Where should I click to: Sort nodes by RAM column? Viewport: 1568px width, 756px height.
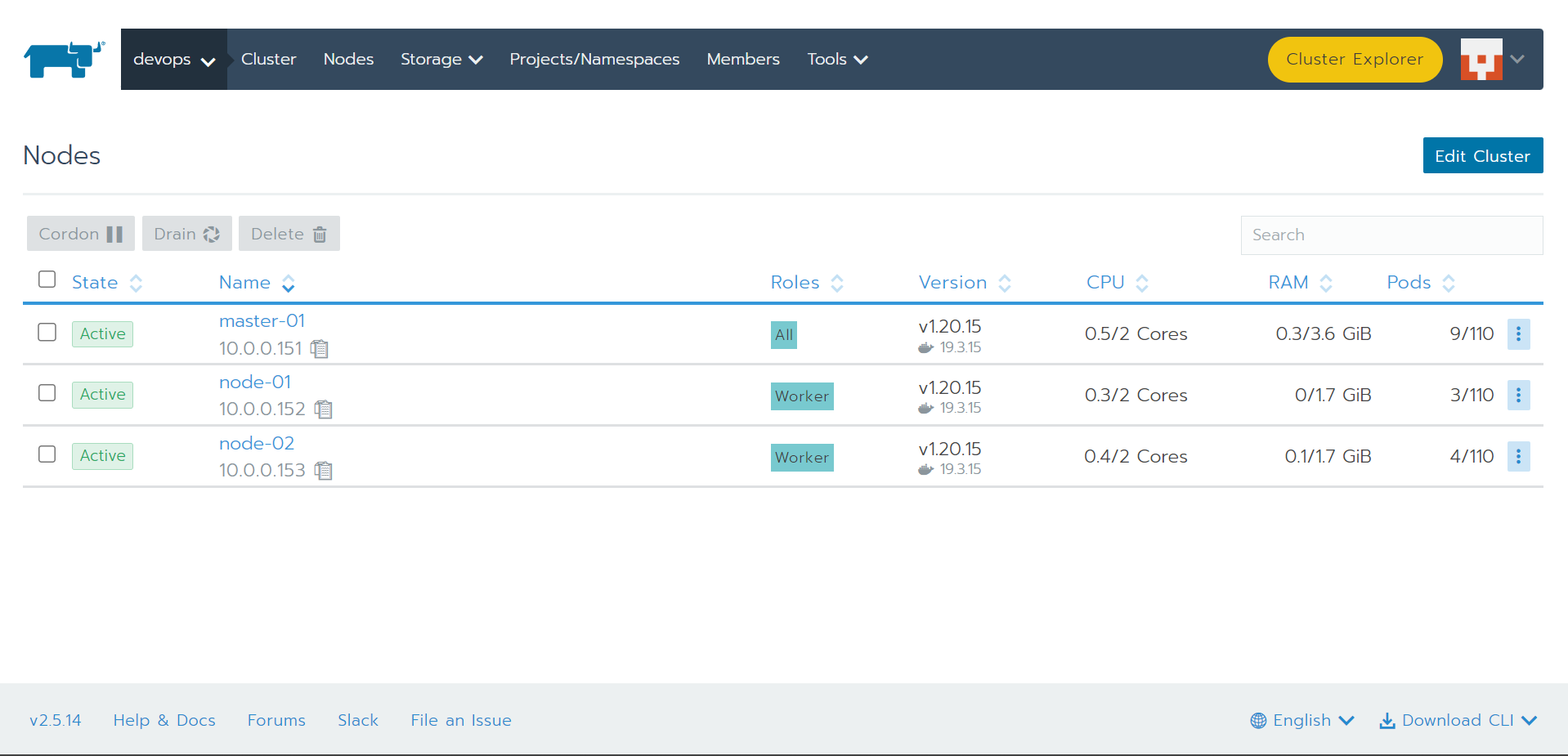[x=1300, y=283]
